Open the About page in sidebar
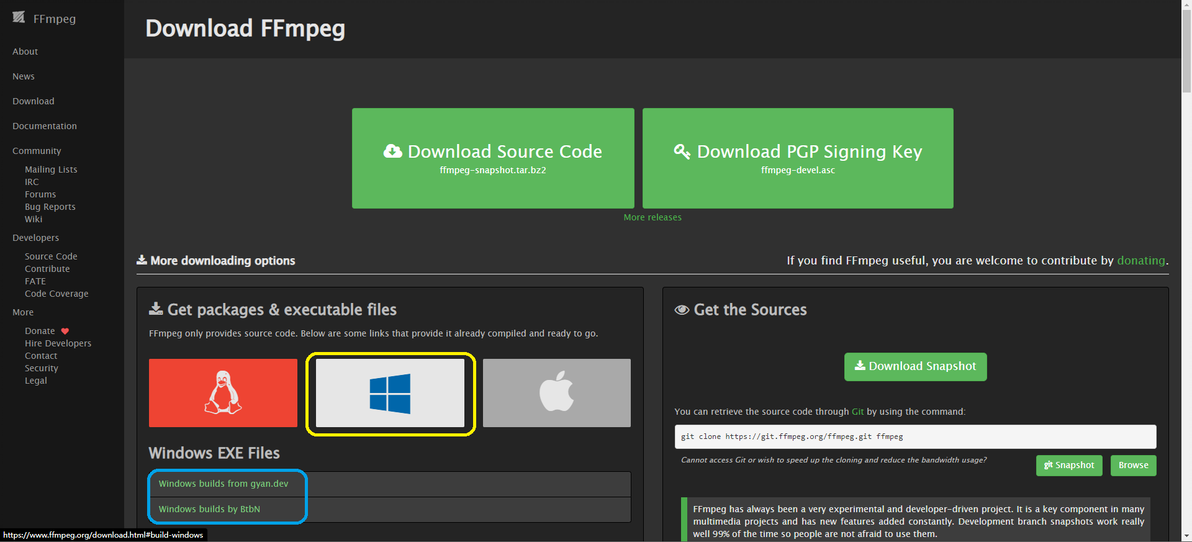This screenshot has height=542, width=1192. click(25, 52)
